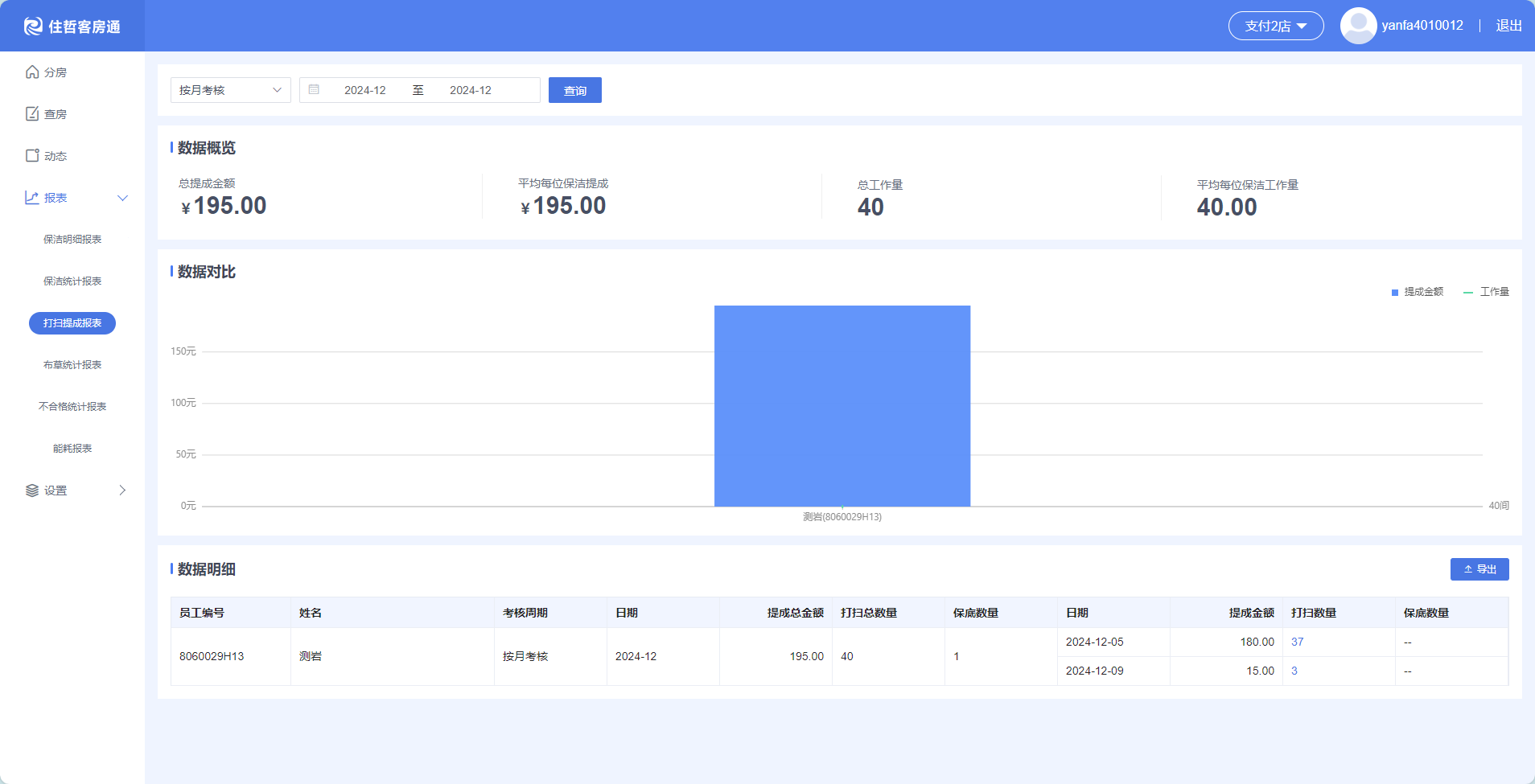Open 布草统计报表 menu item
The width and height of the screenshot is (1535, 784).
(x=72, y=365)
